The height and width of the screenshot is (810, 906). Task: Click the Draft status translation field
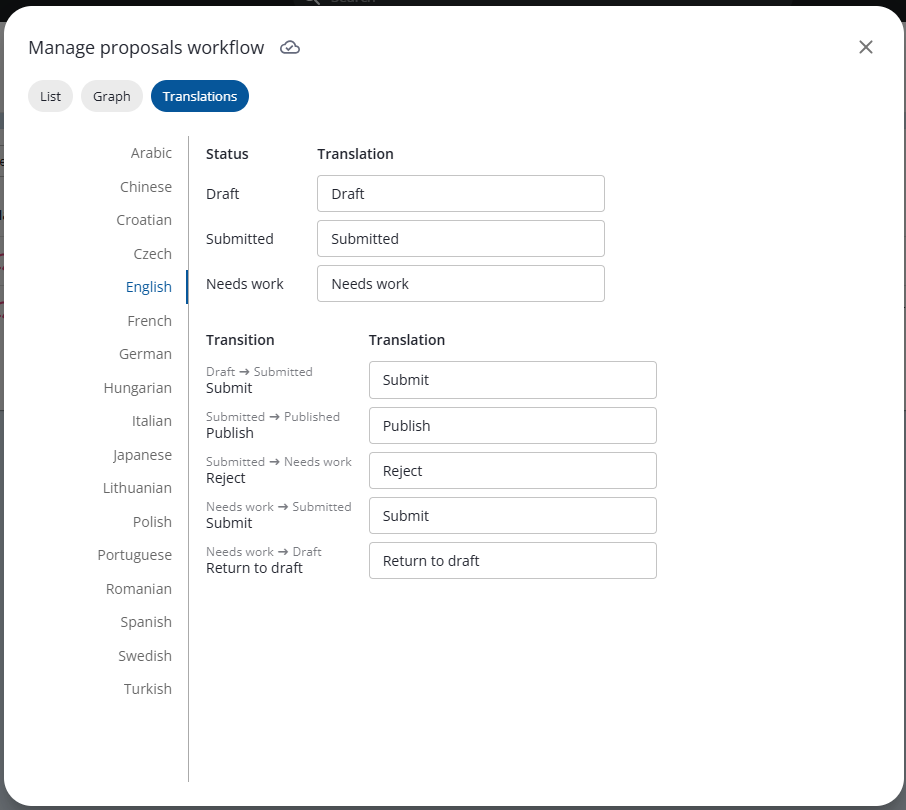pos(460,194)
